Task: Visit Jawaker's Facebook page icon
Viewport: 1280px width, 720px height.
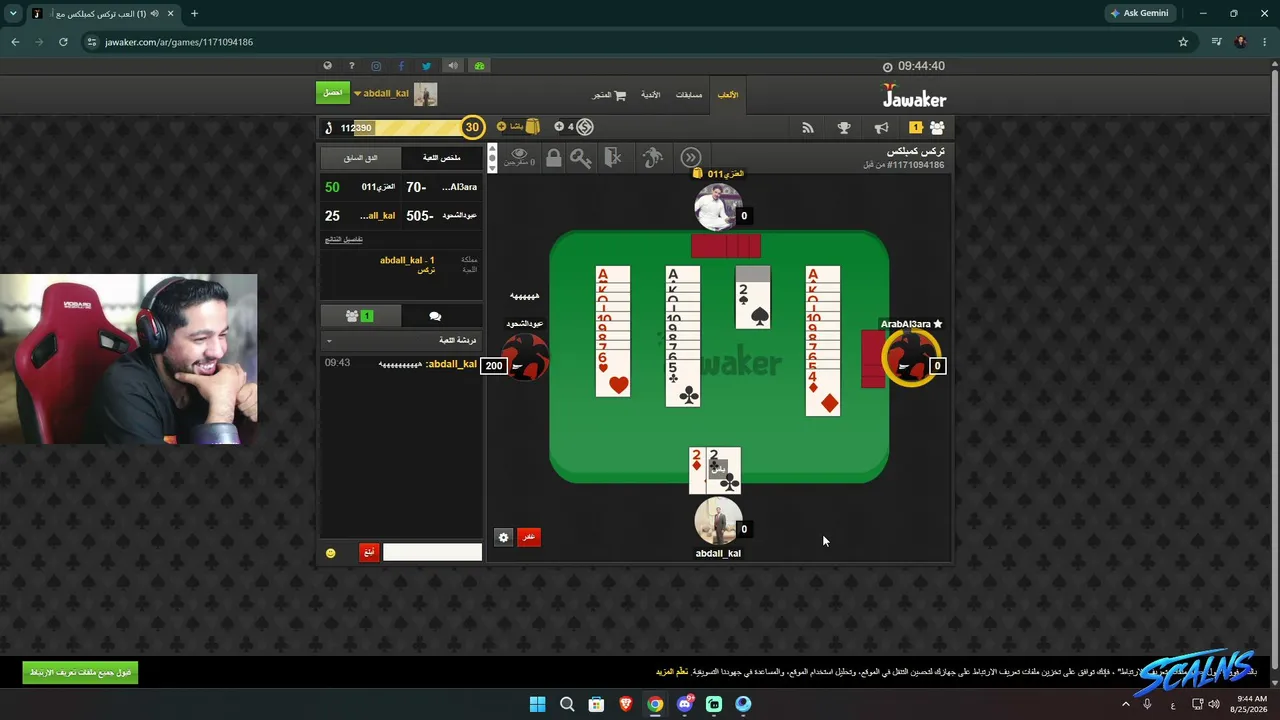Action: 401,66
